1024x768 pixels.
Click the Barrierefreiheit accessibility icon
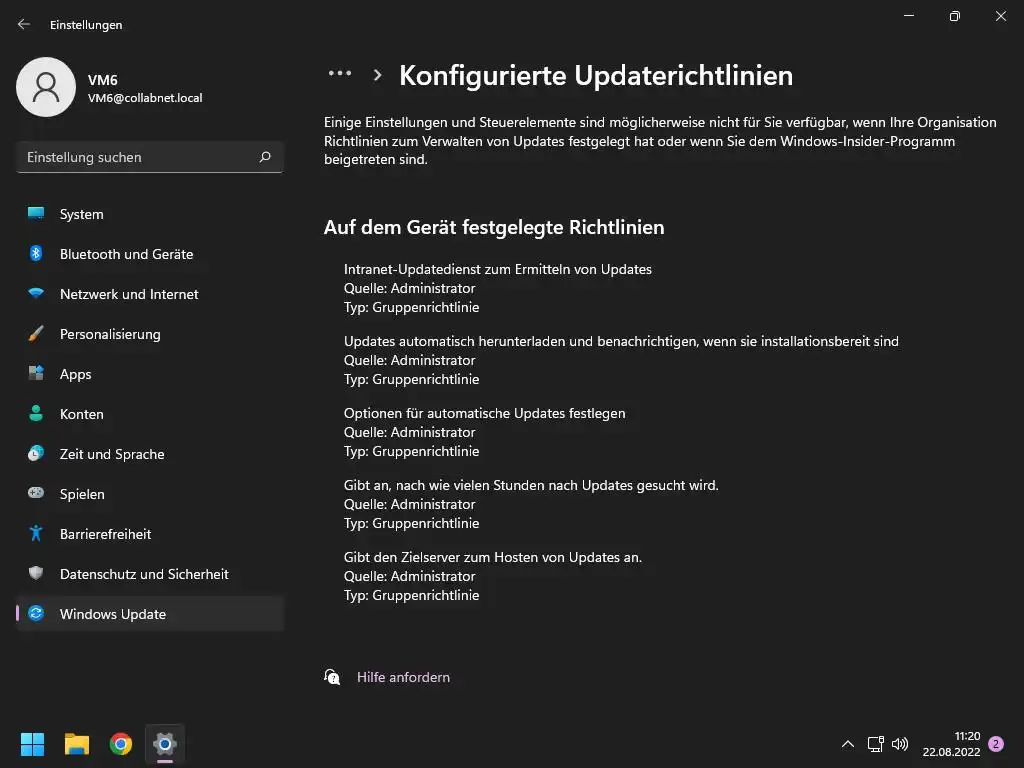[x=36, y=534]
